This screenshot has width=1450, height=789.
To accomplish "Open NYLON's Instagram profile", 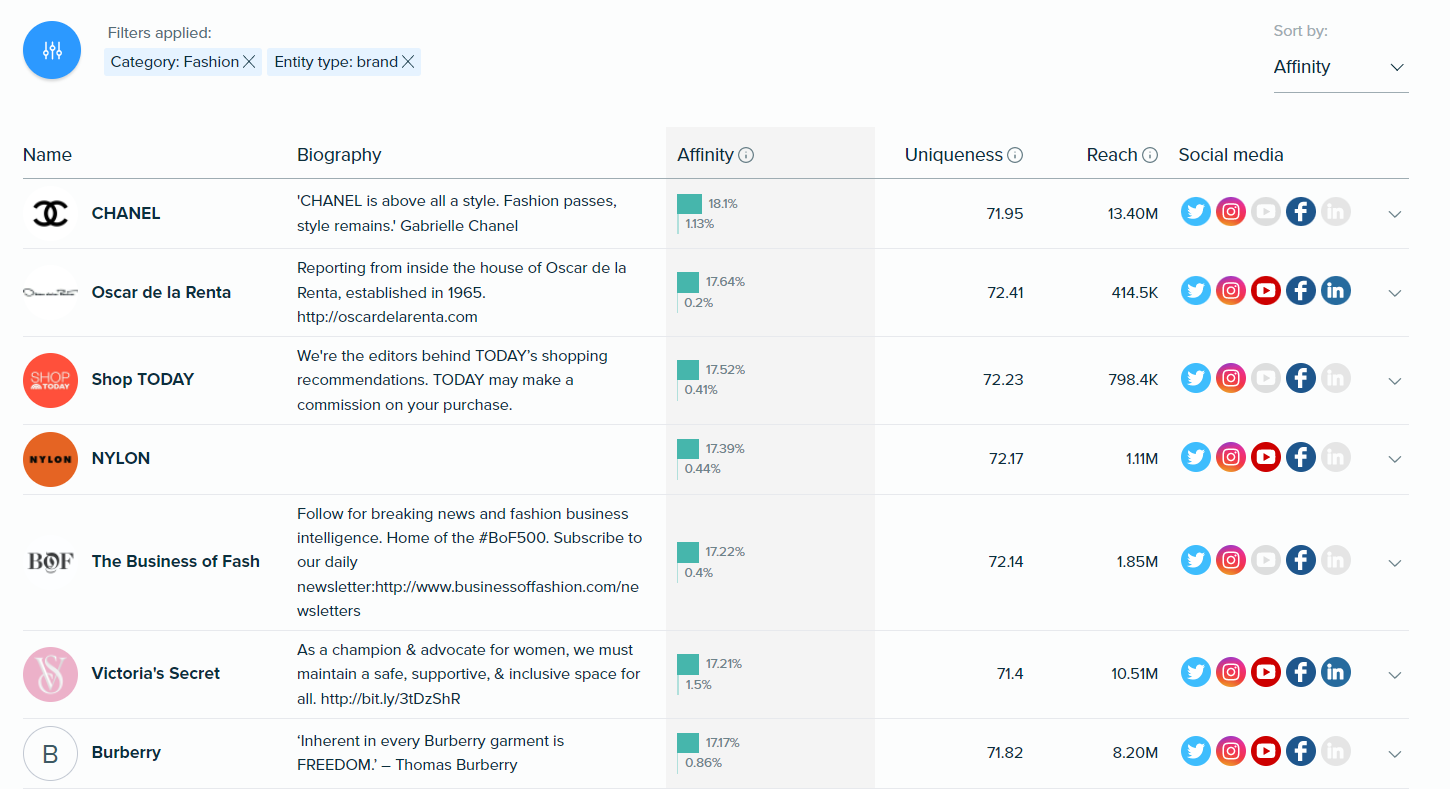I will 1231,457.
